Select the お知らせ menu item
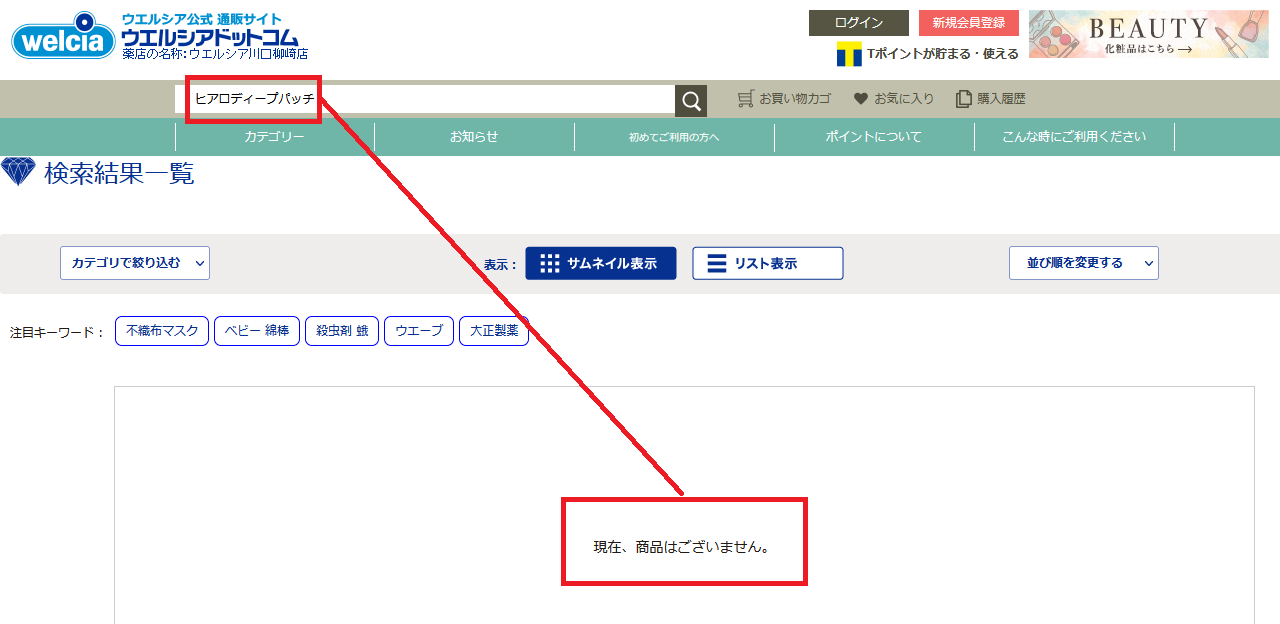Viewport: 1280px width, 624px height. tap(474, 137)
